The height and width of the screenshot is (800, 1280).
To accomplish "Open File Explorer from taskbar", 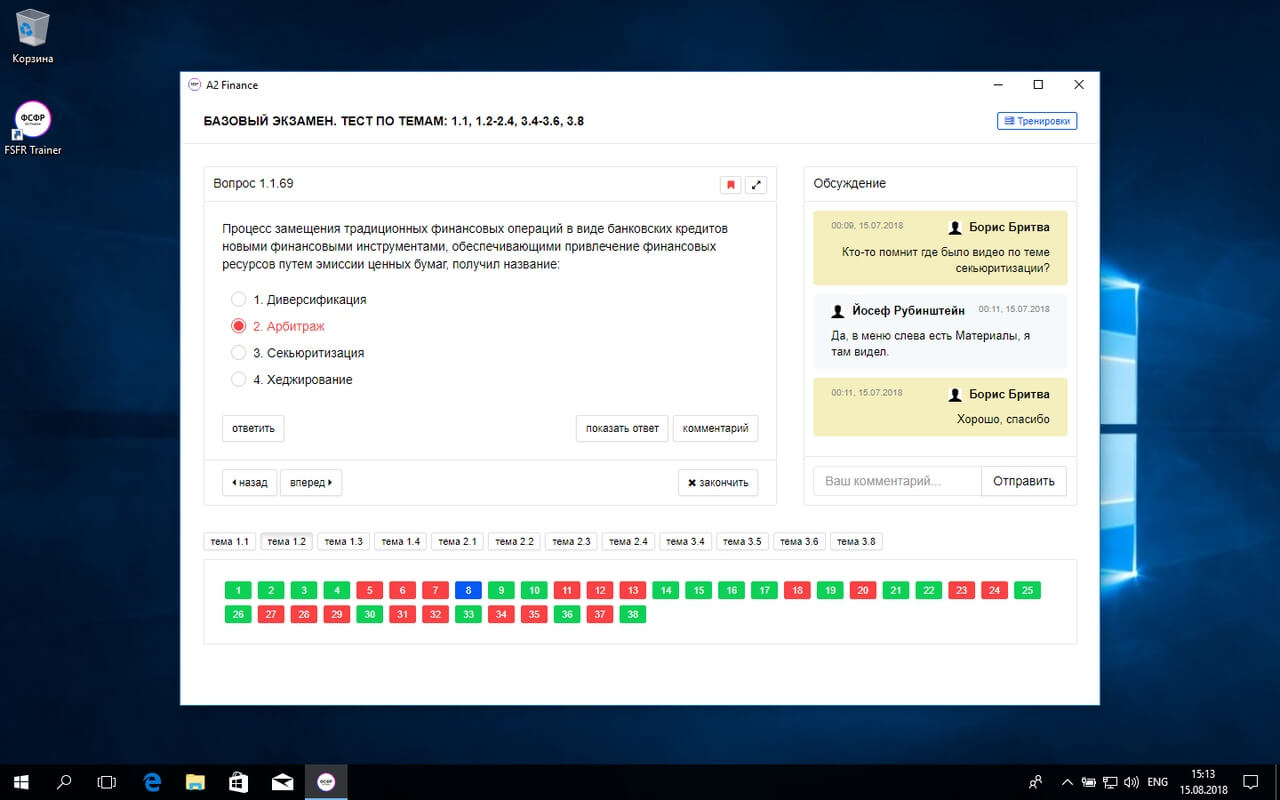I will (195, 782).
